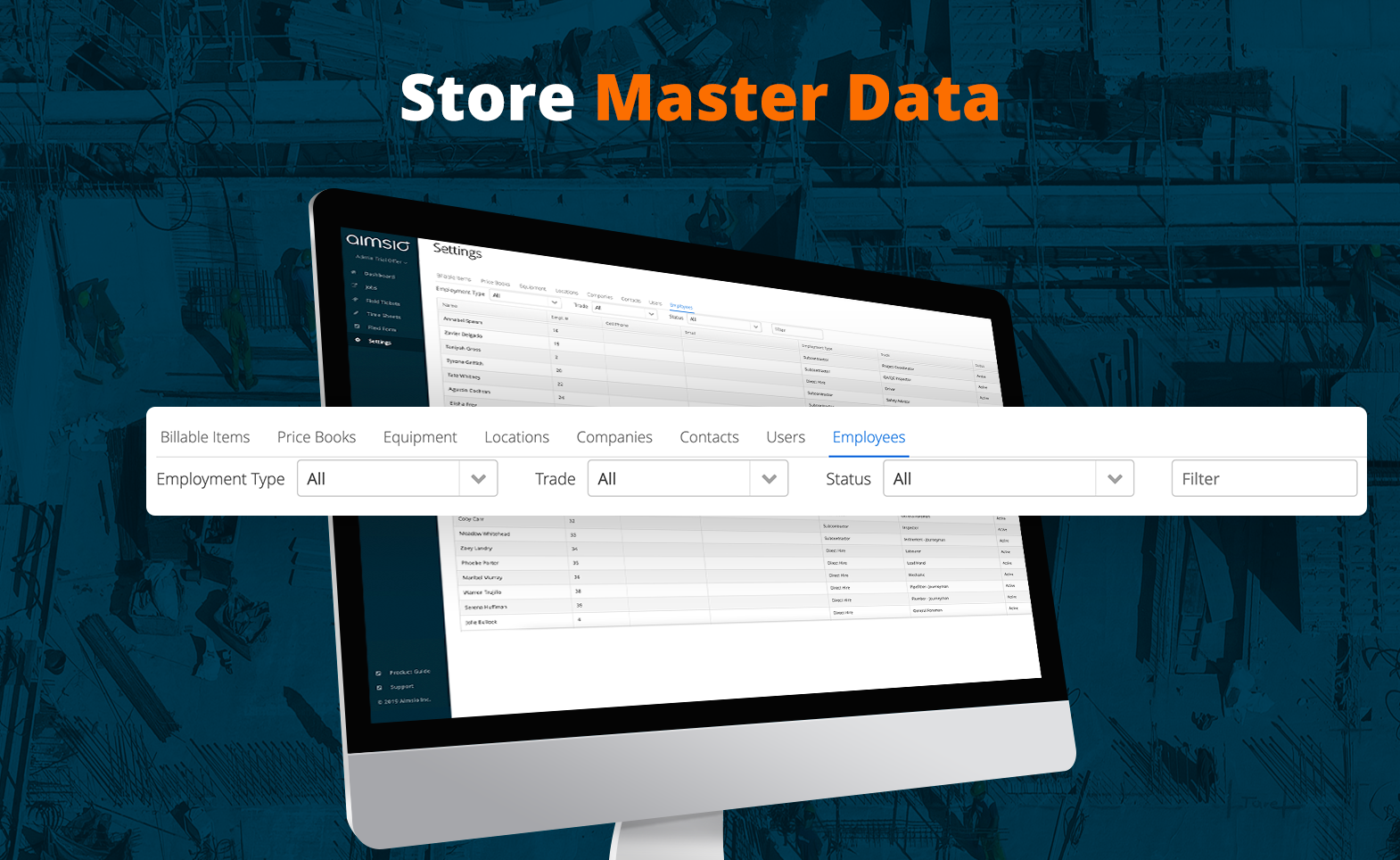Choose the Field Form sidebar icon
The width and height of the screenshot is (1400, 860).
coord(358,326)
